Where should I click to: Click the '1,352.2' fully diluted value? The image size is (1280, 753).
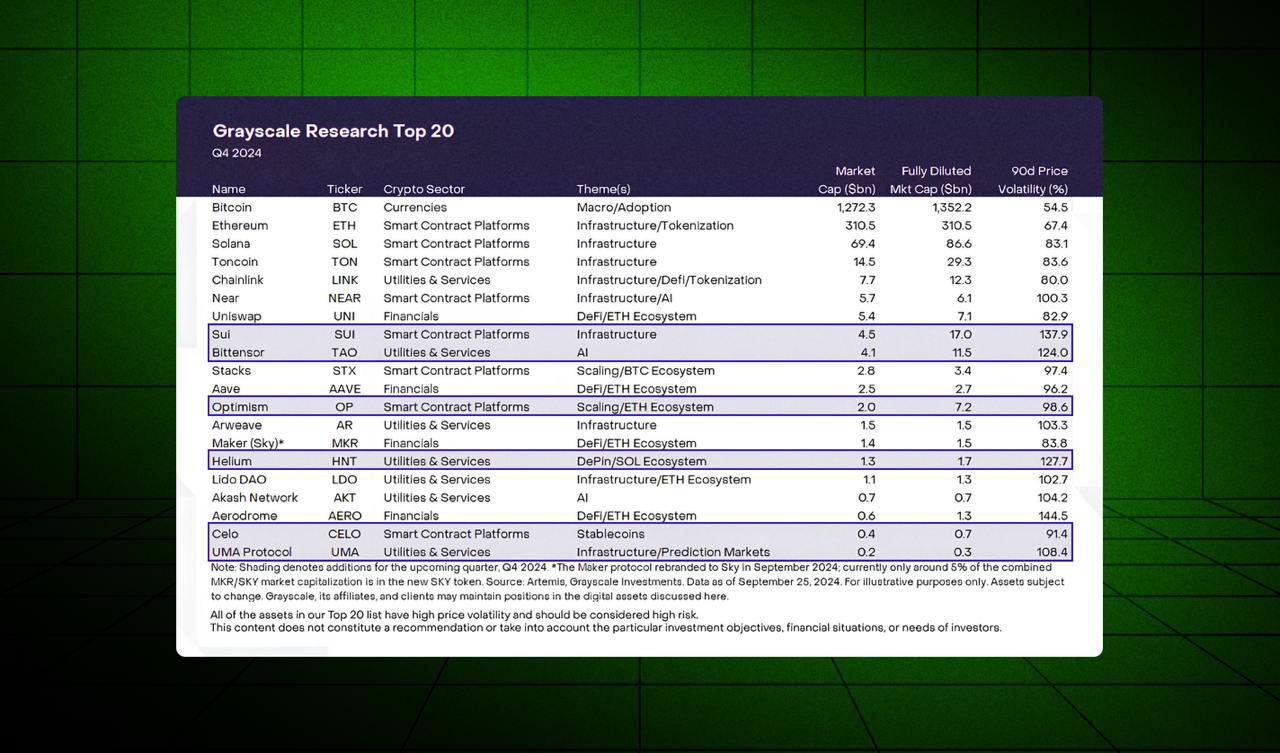[x=951, y=207]
